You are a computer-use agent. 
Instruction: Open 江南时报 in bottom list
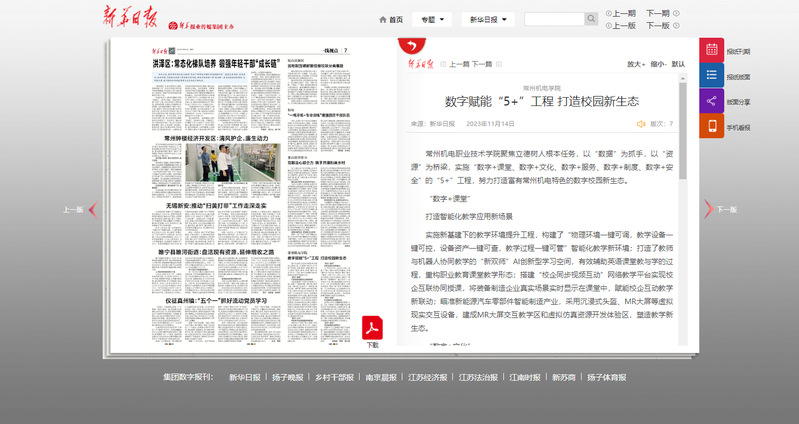tap(525, 378)
